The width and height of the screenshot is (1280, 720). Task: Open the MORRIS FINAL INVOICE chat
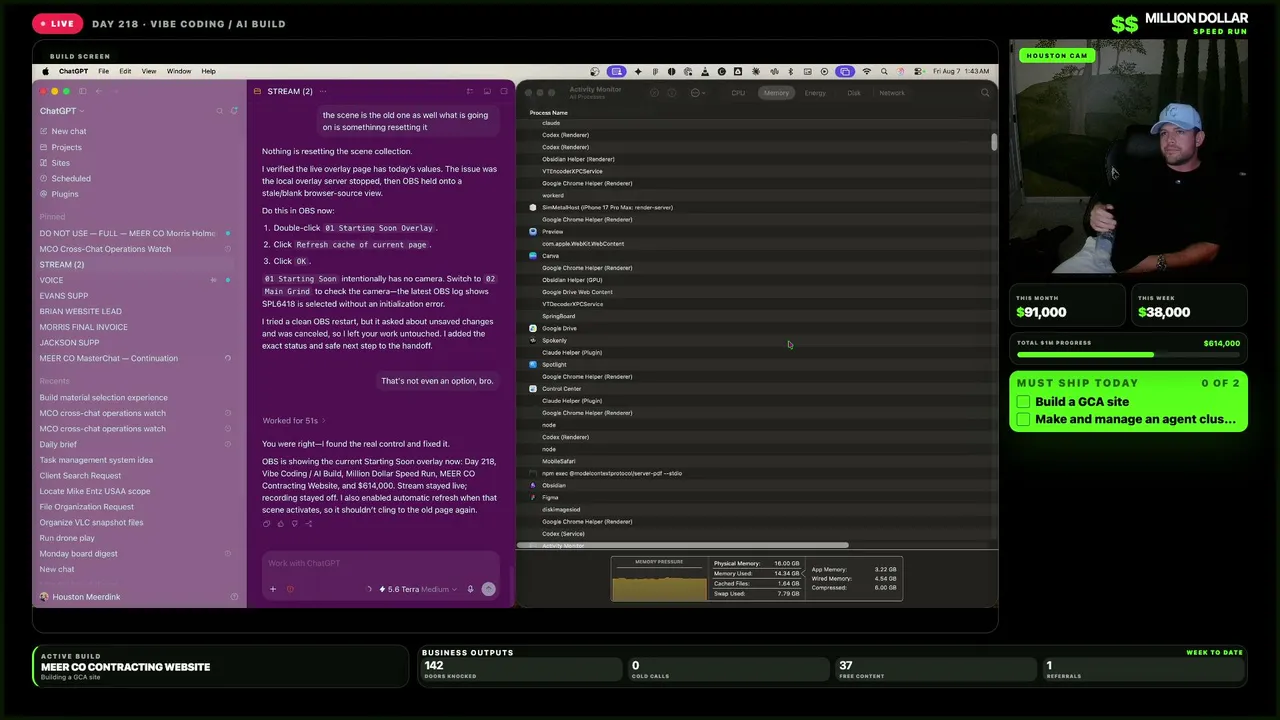pos(138,327)
